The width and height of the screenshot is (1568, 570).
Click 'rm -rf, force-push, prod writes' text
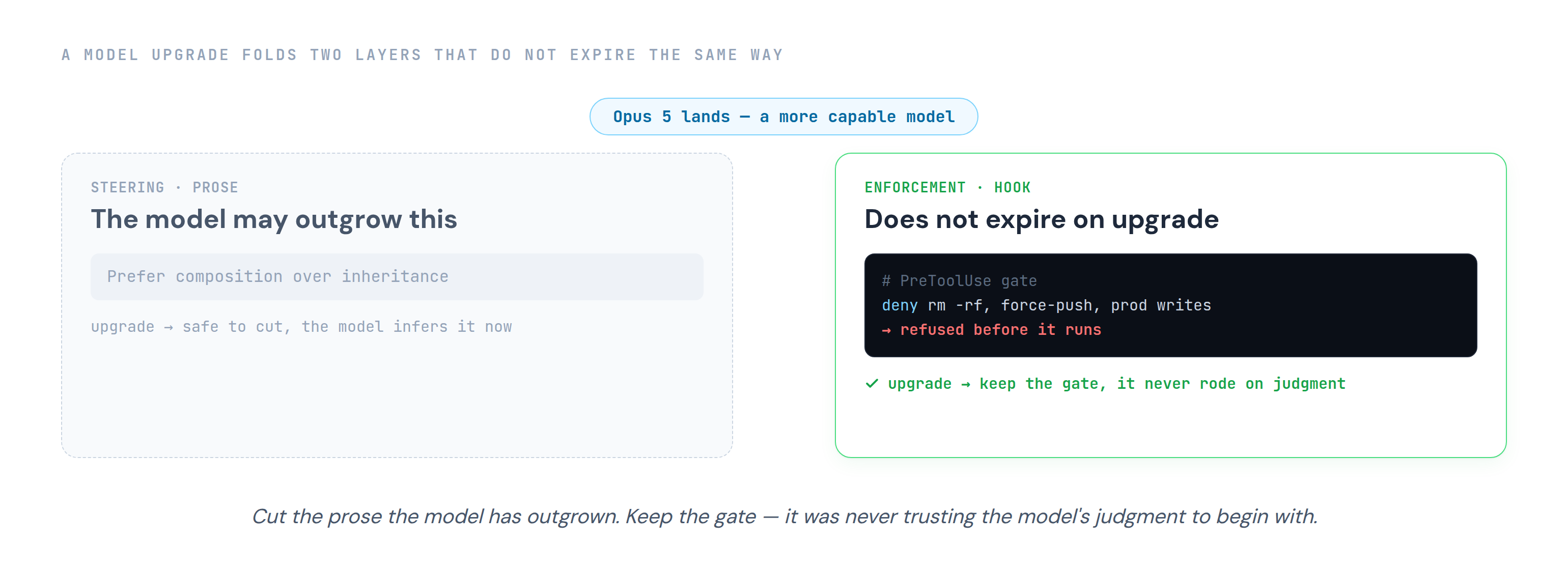click(1070, 305)
